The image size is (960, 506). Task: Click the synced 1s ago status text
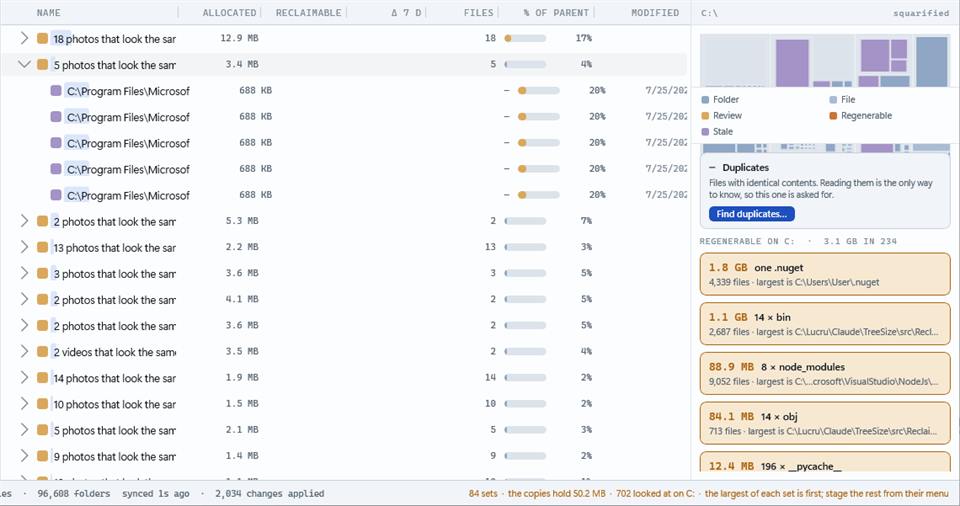156,493
